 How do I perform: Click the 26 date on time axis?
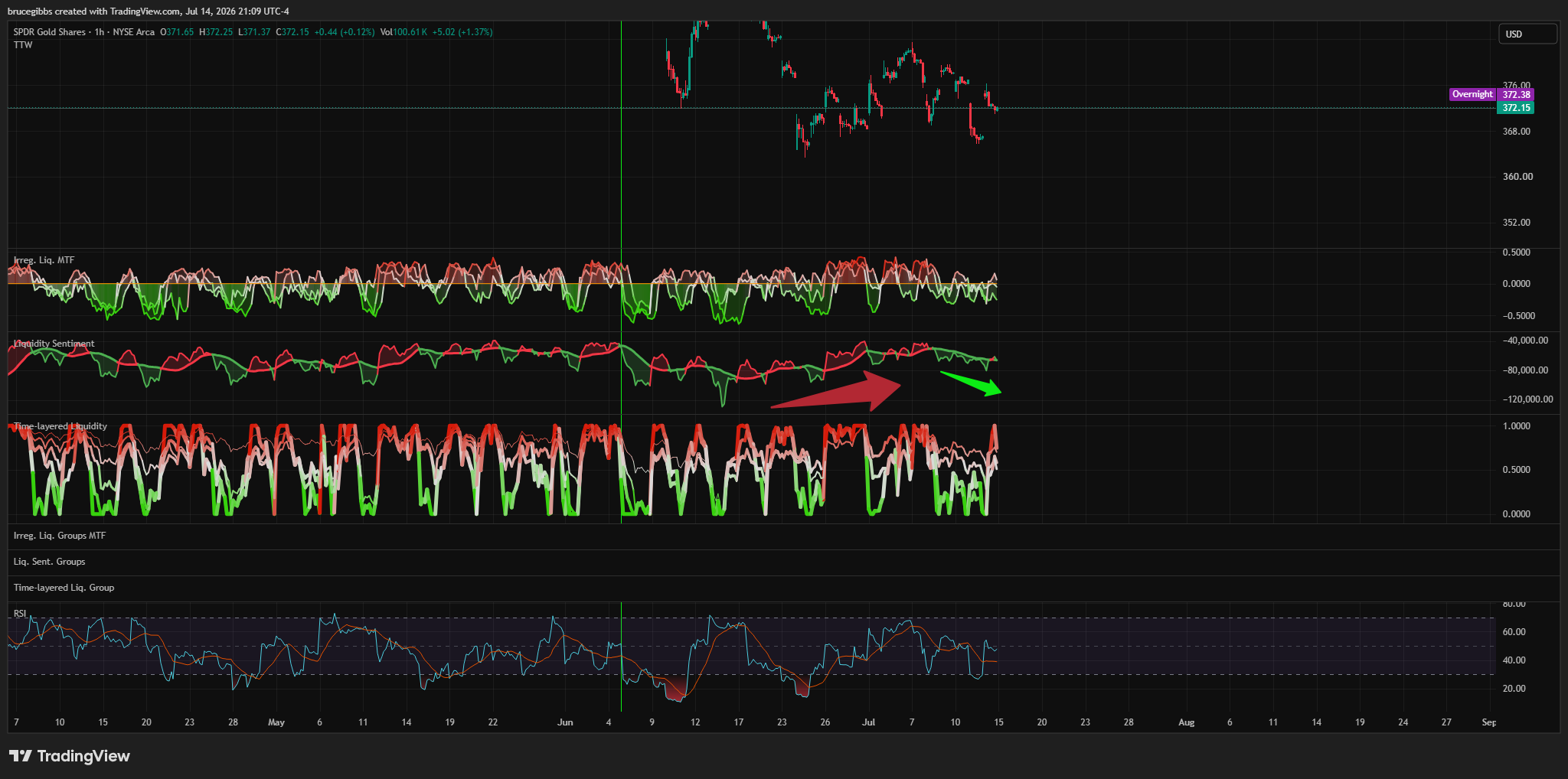825,722
